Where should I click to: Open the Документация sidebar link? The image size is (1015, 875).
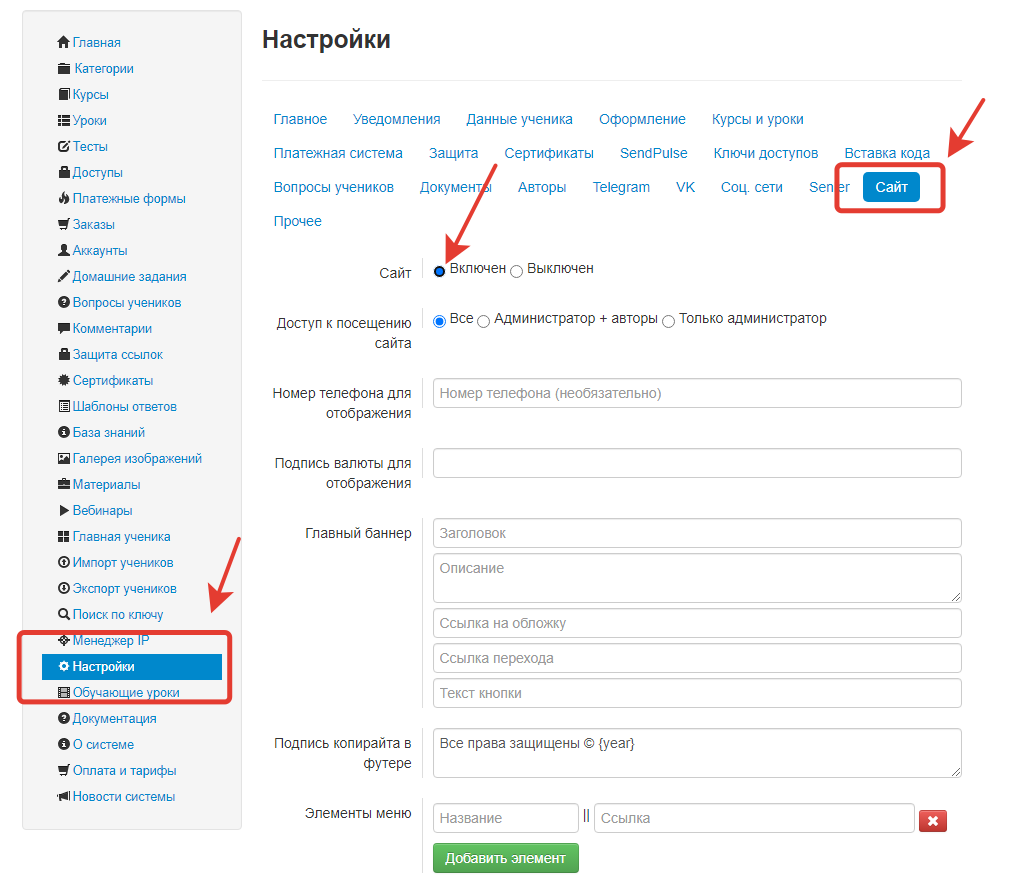114,718
